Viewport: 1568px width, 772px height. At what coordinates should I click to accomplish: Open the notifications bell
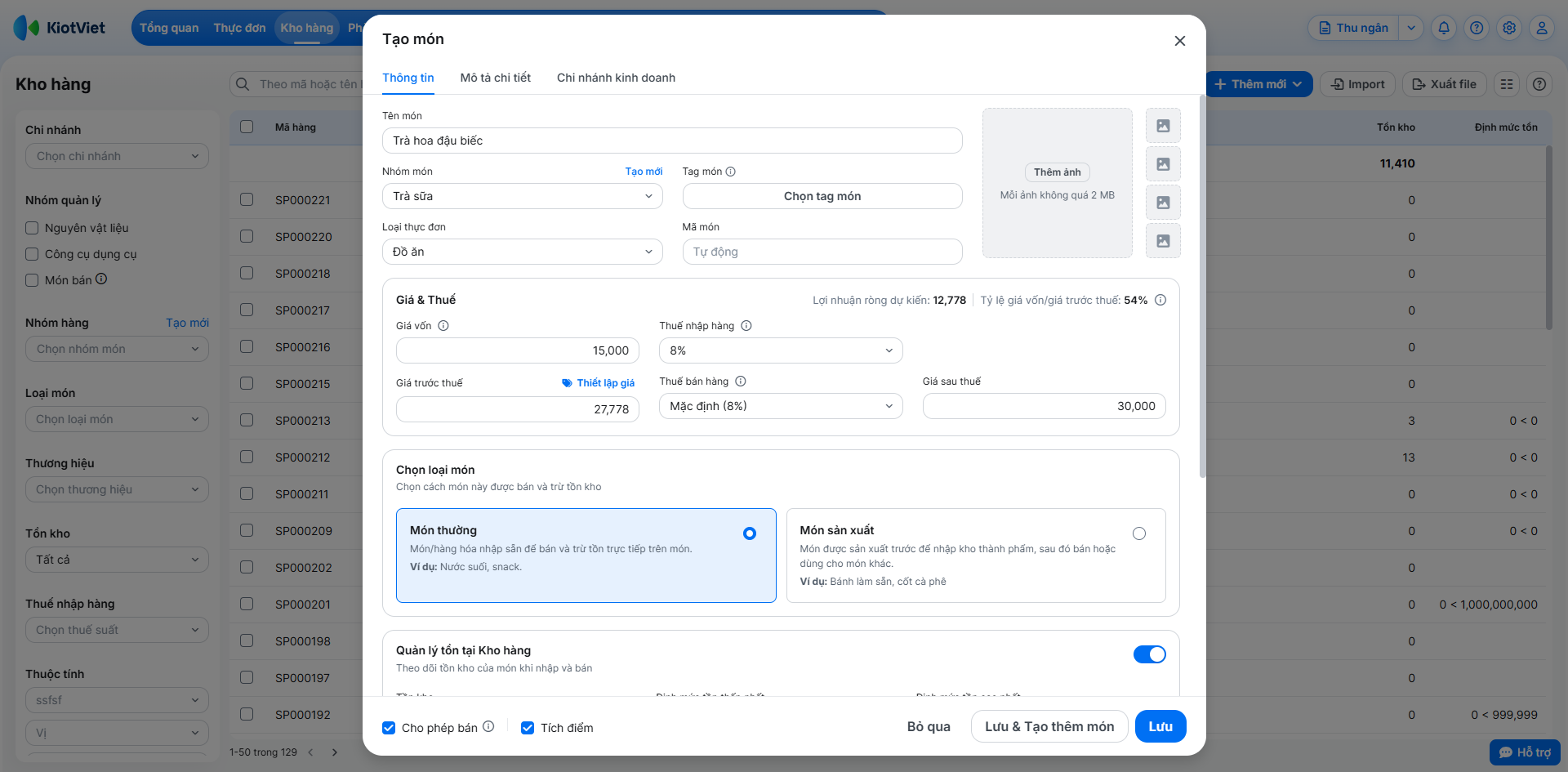click(1444, 28)
